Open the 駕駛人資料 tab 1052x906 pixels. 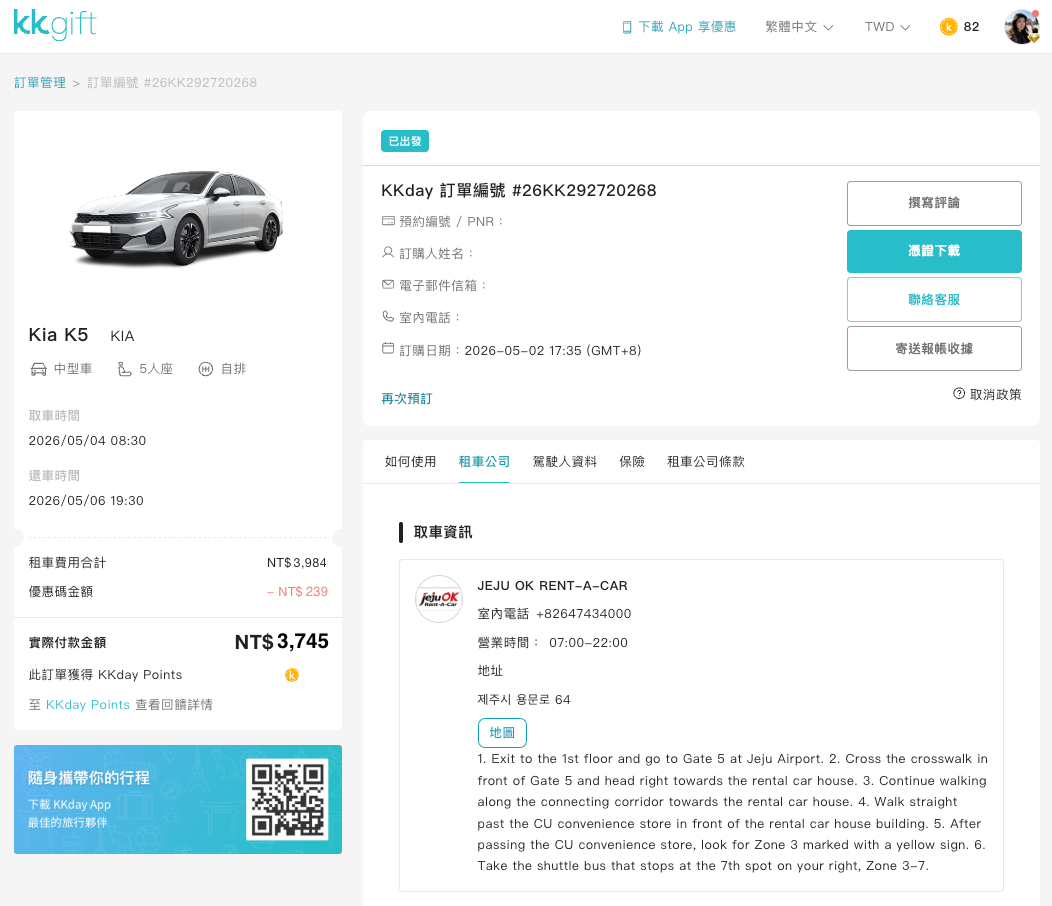(x=564, y=462)
